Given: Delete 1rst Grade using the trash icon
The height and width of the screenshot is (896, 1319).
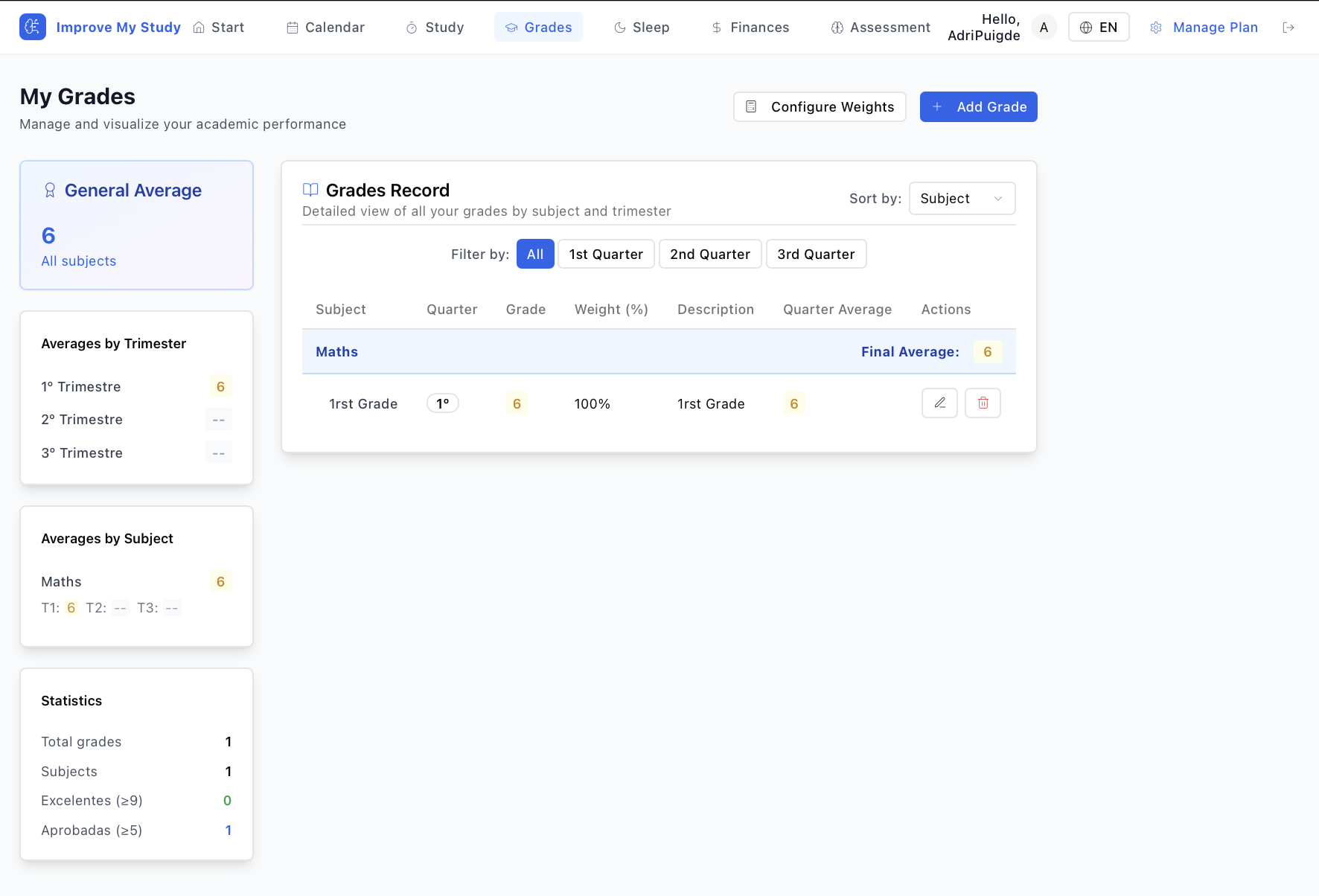Looking at the screenshot, I should (983, 403).
